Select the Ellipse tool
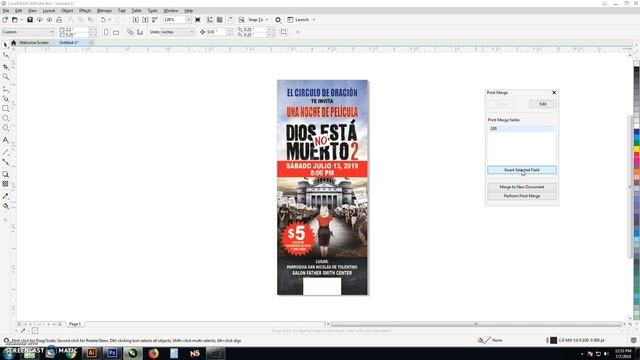 (x=6, y=118)
